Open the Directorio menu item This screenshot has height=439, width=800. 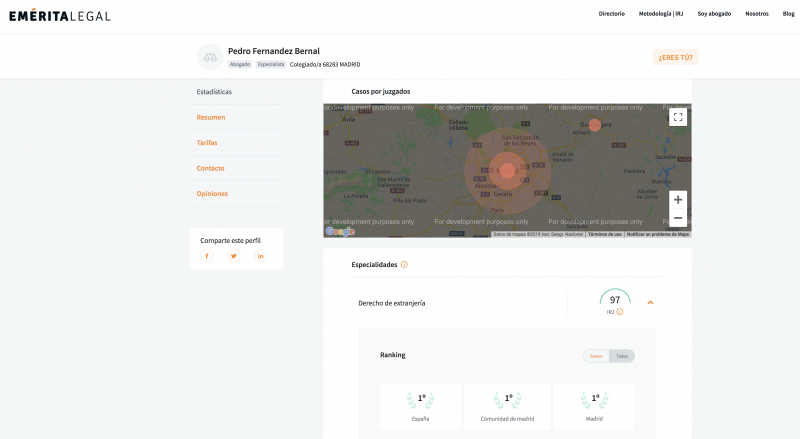coord(612,14)
